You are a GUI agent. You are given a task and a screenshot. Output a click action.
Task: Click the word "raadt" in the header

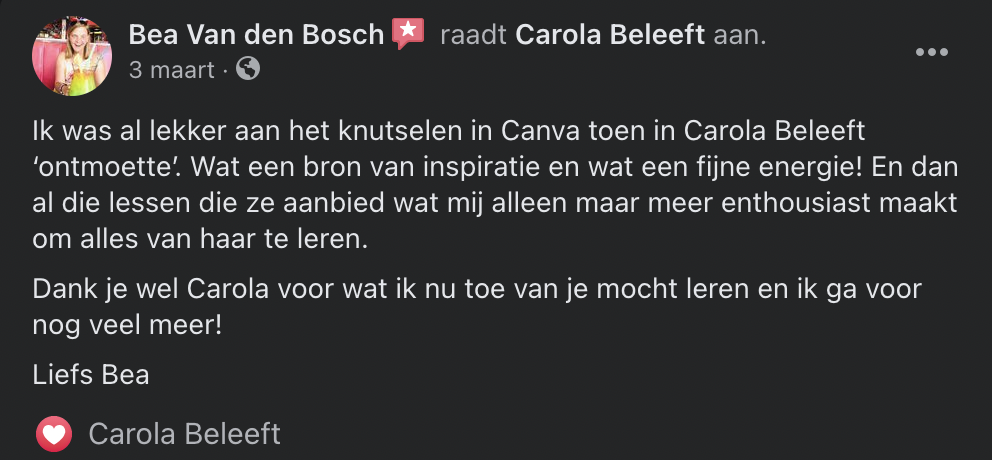pos(474,35)
